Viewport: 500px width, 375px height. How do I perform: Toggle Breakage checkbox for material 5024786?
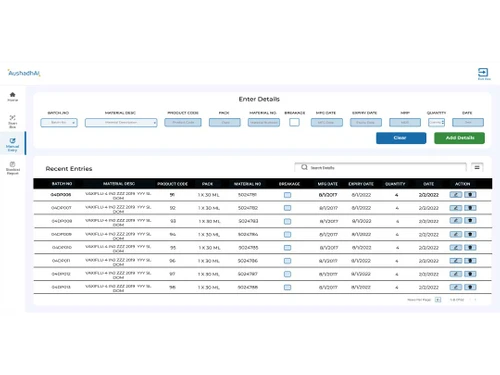pos(287,261)
